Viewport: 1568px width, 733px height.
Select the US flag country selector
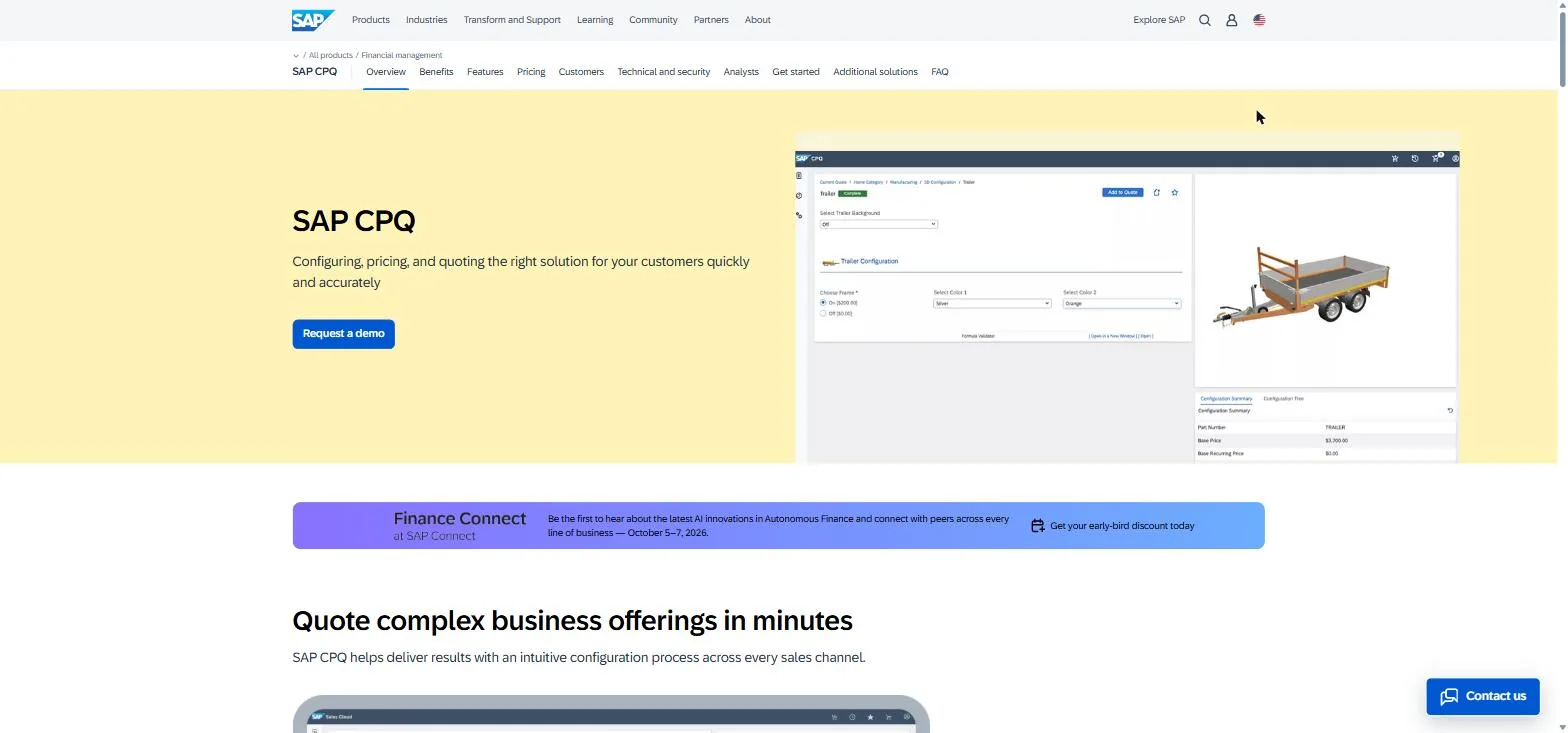pyautogui.click(x=1259, y=20)
